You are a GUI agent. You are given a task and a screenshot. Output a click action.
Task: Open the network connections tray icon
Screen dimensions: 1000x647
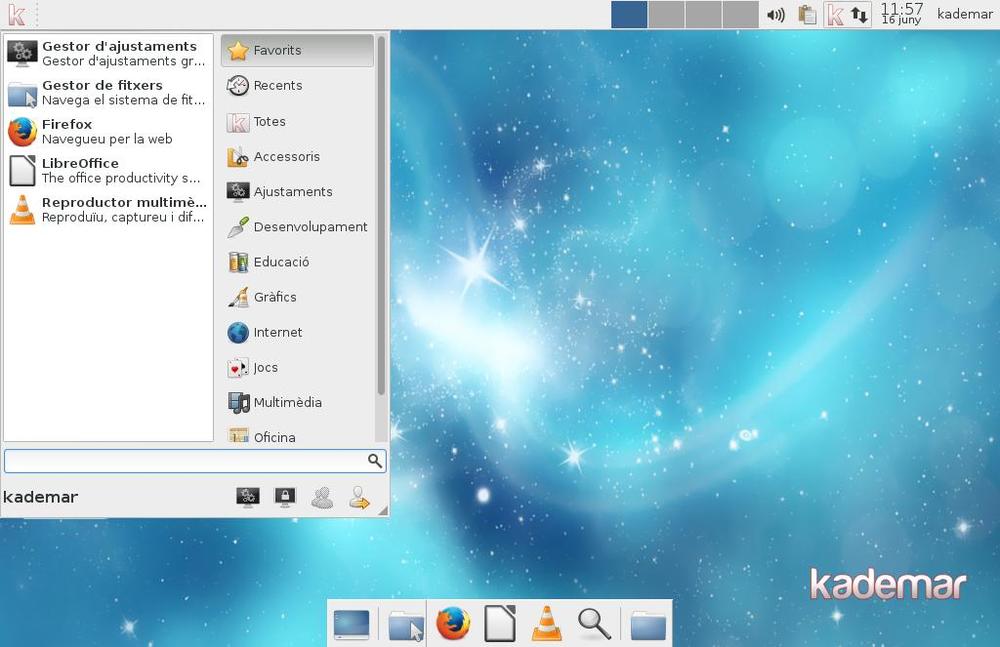pos(859,14)
